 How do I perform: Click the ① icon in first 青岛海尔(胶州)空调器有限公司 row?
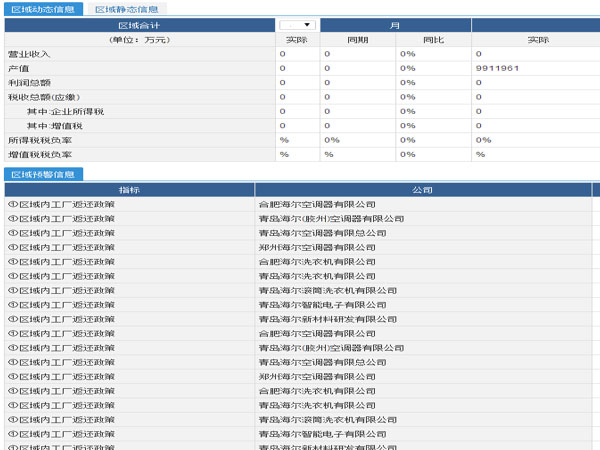click(13, 219)
